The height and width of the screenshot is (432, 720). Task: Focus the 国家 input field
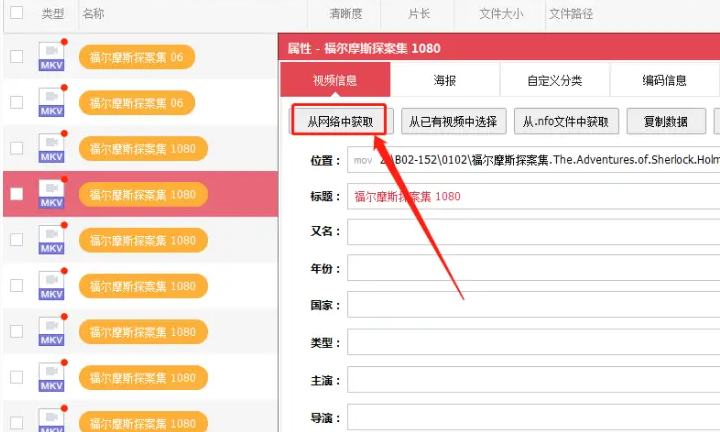534,304
